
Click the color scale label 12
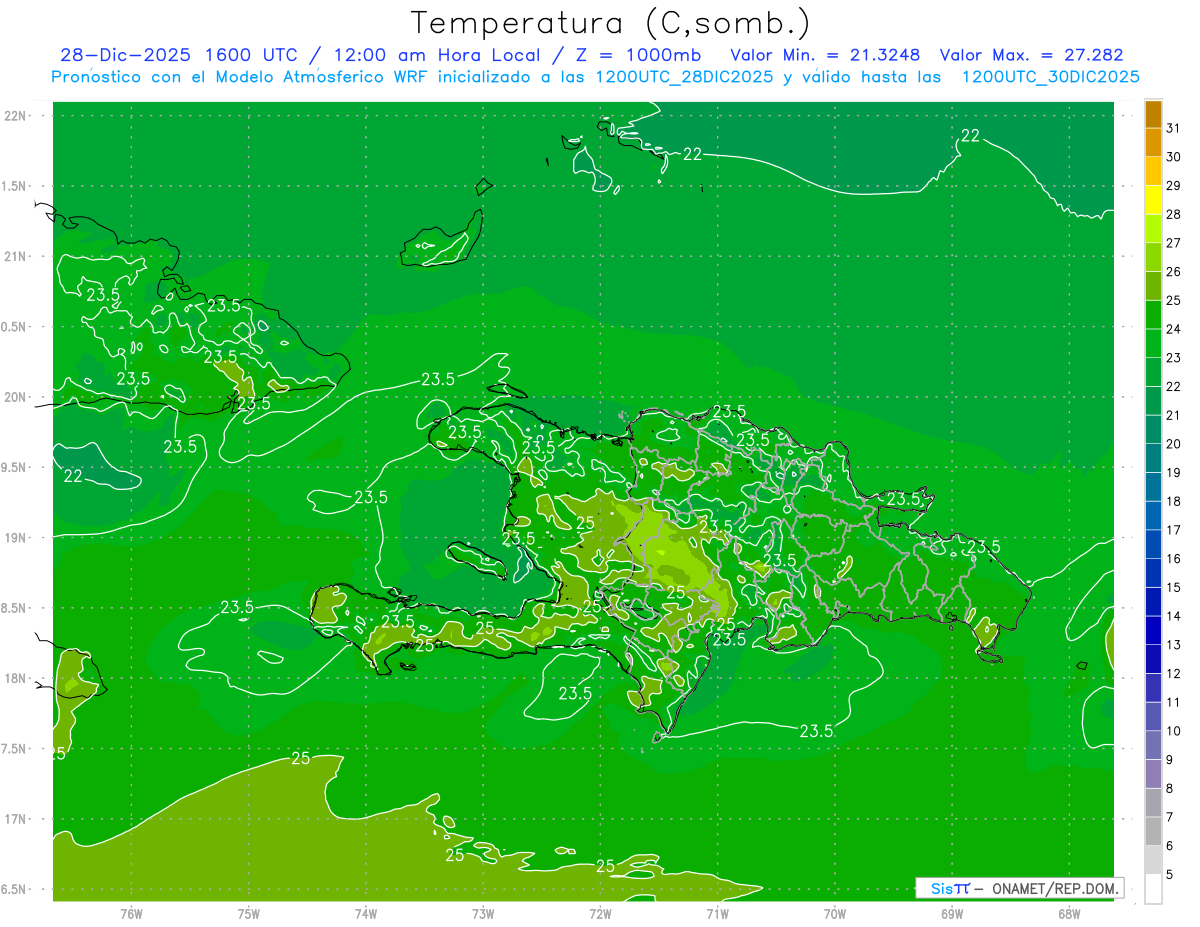[x=1173, y=674]
